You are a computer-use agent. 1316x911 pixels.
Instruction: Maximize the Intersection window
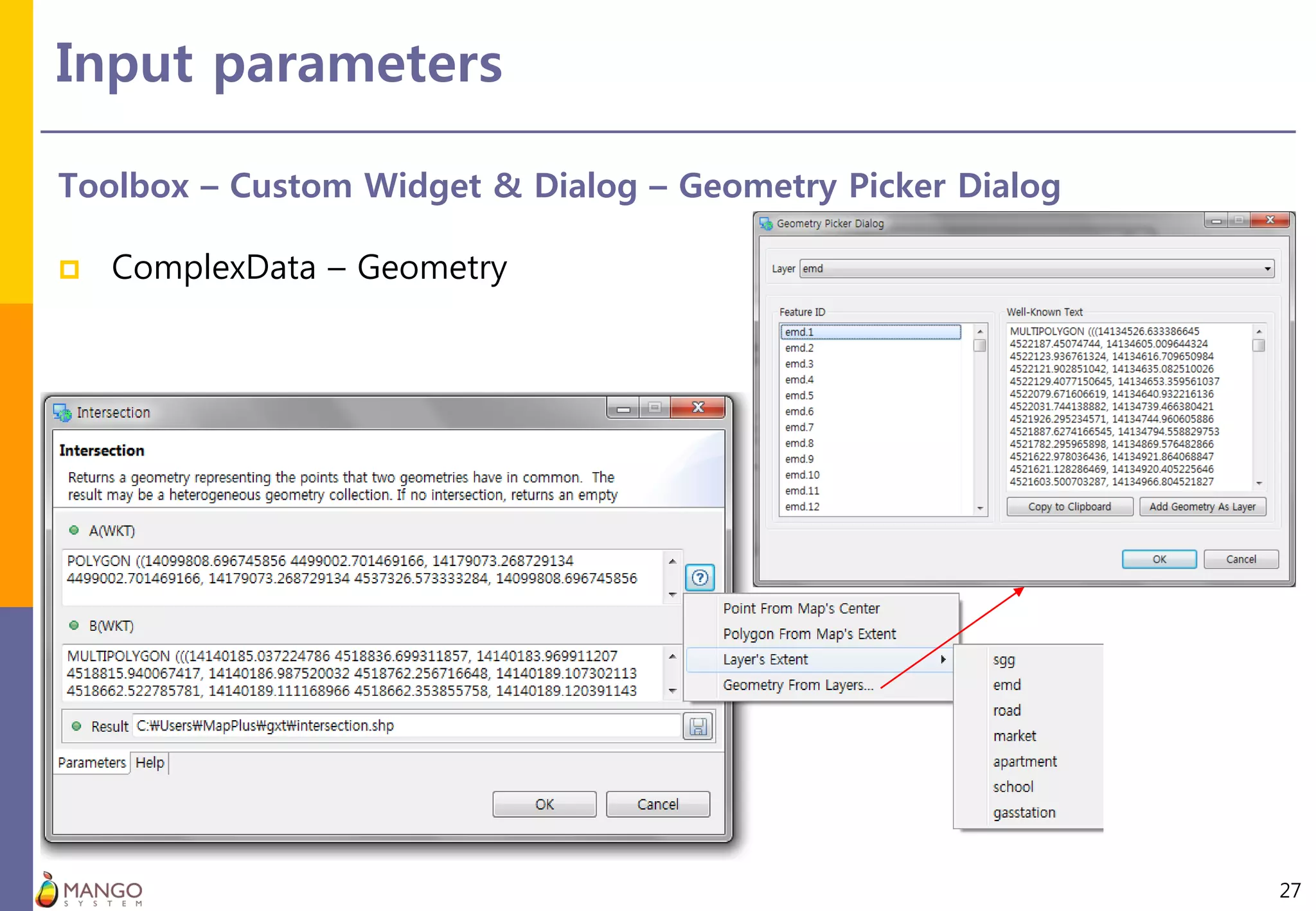(x=655, y=408)
